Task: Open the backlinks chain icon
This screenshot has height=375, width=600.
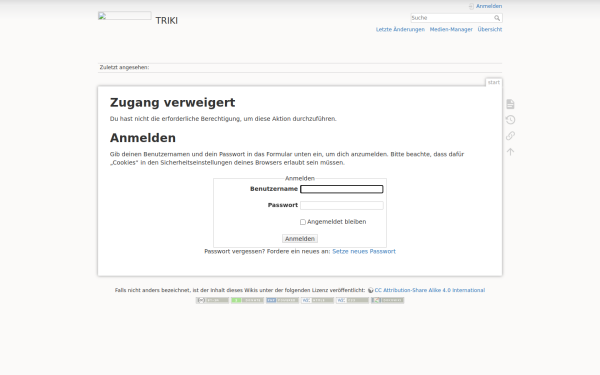Action: tap(510, 136)
